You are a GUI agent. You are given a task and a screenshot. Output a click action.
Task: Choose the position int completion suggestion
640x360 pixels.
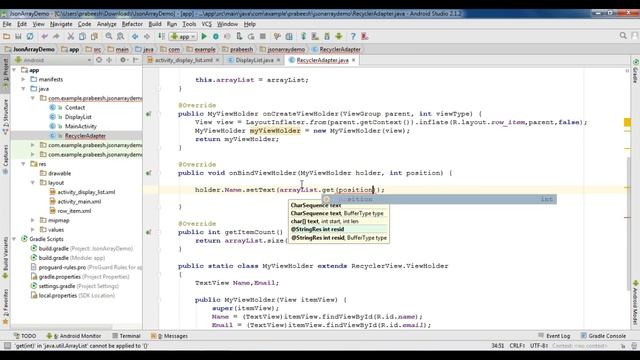tap(439, 199)
